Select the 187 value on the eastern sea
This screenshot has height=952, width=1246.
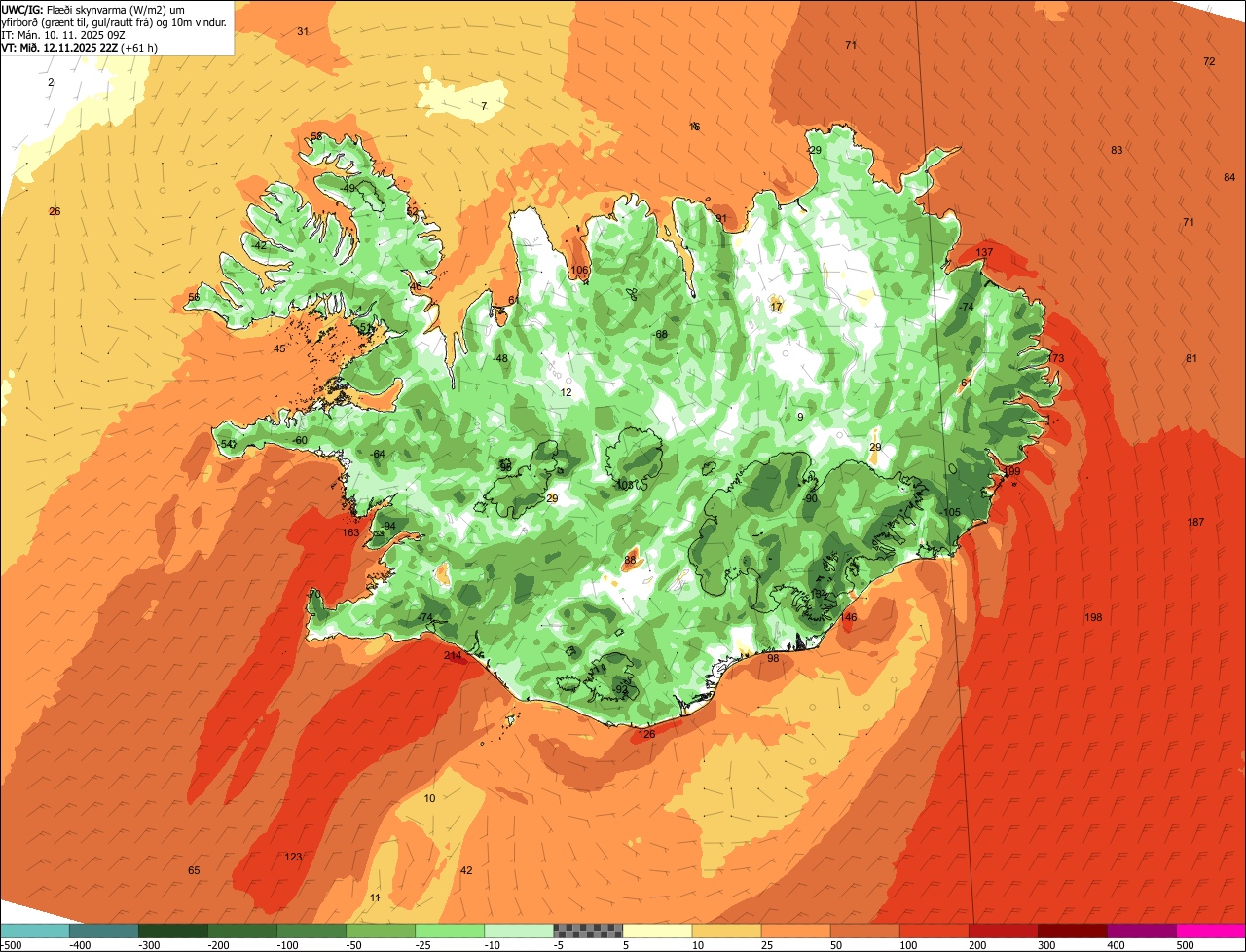(1195, 523)
